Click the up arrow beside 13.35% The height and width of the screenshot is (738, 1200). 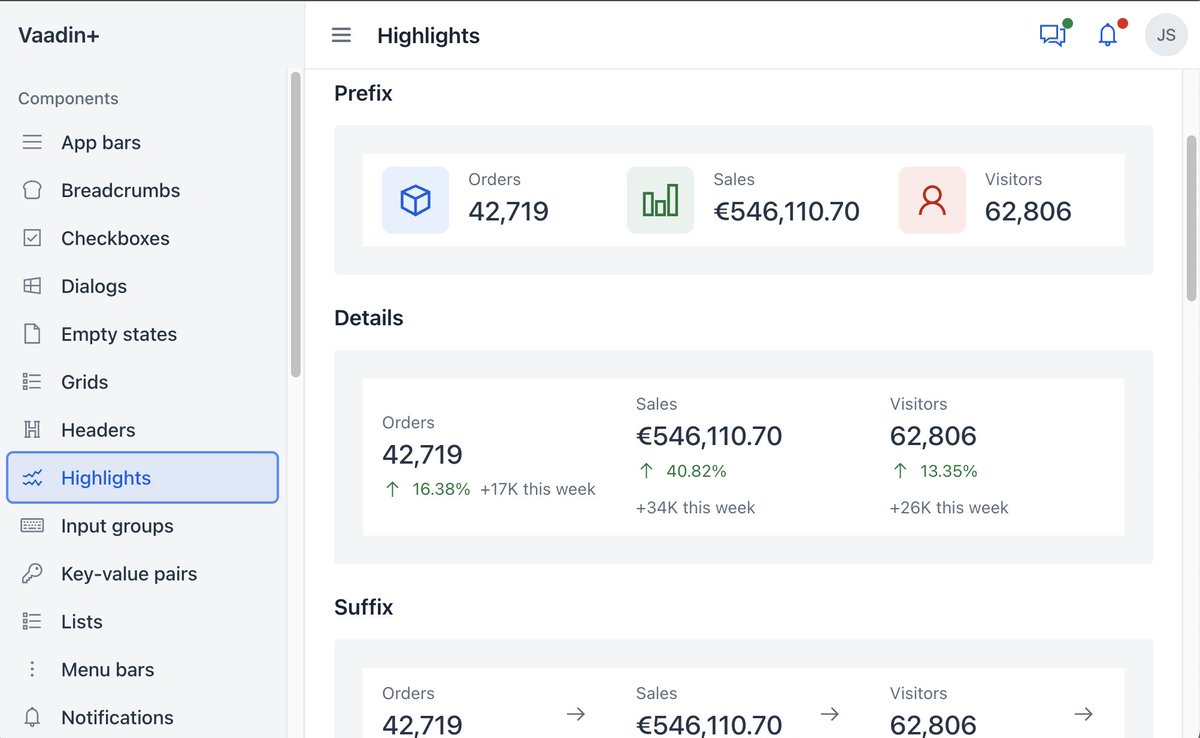(x=900, y=471)
